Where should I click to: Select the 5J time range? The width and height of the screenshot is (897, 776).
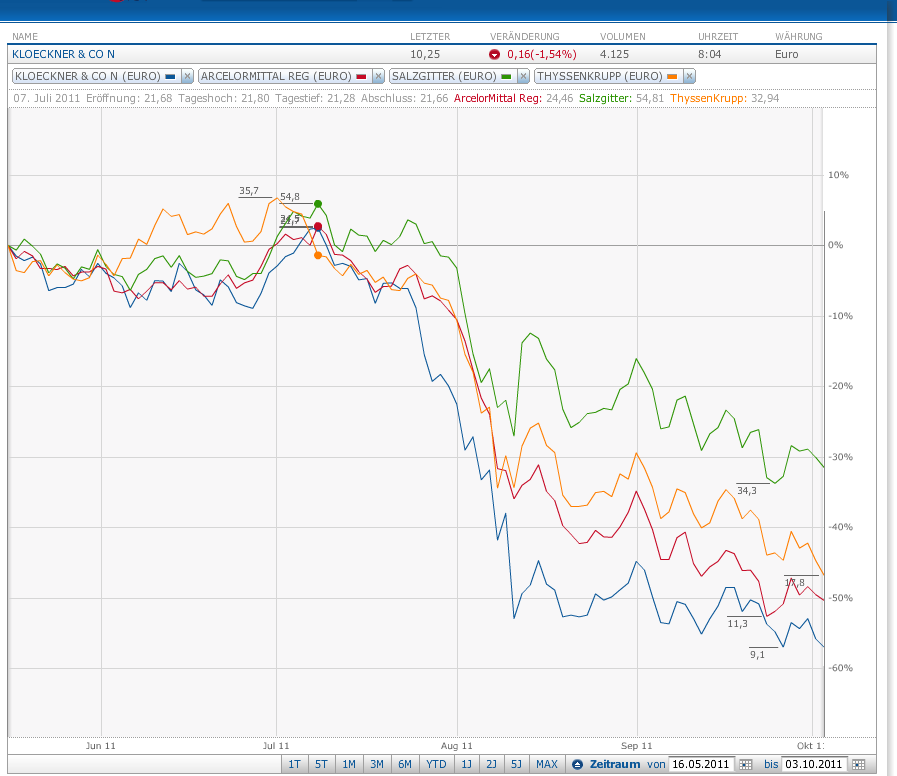(x=516, y=765)
